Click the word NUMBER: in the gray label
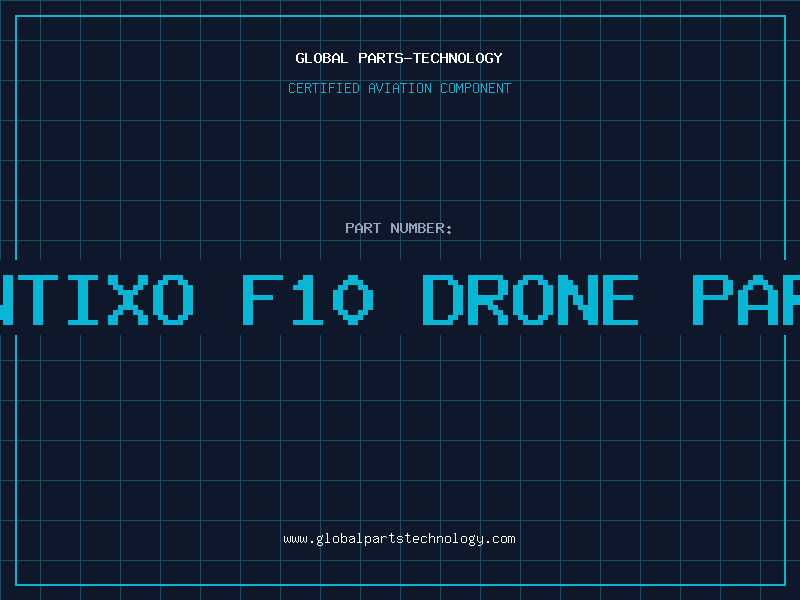This screenshot has width=800, height=600. pyautogui.click(x=421, y=228)
